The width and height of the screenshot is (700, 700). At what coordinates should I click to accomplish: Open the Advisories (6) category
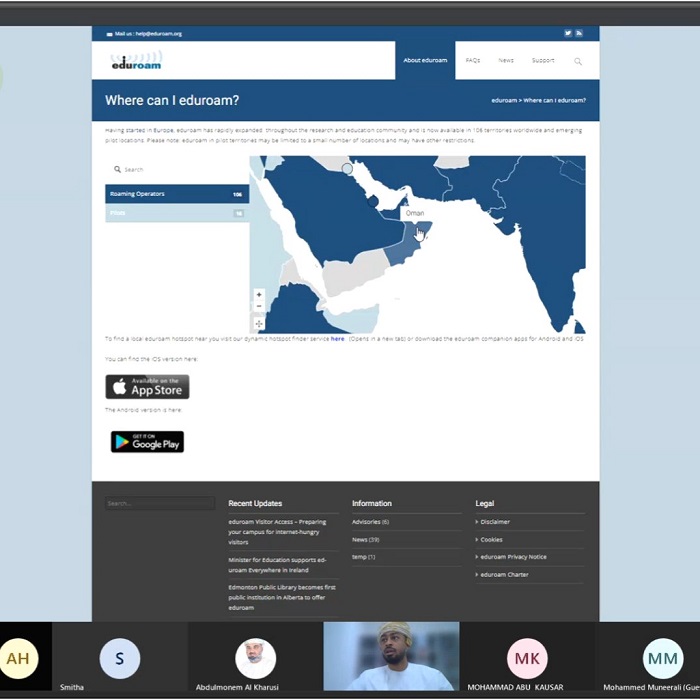point(371,522)
